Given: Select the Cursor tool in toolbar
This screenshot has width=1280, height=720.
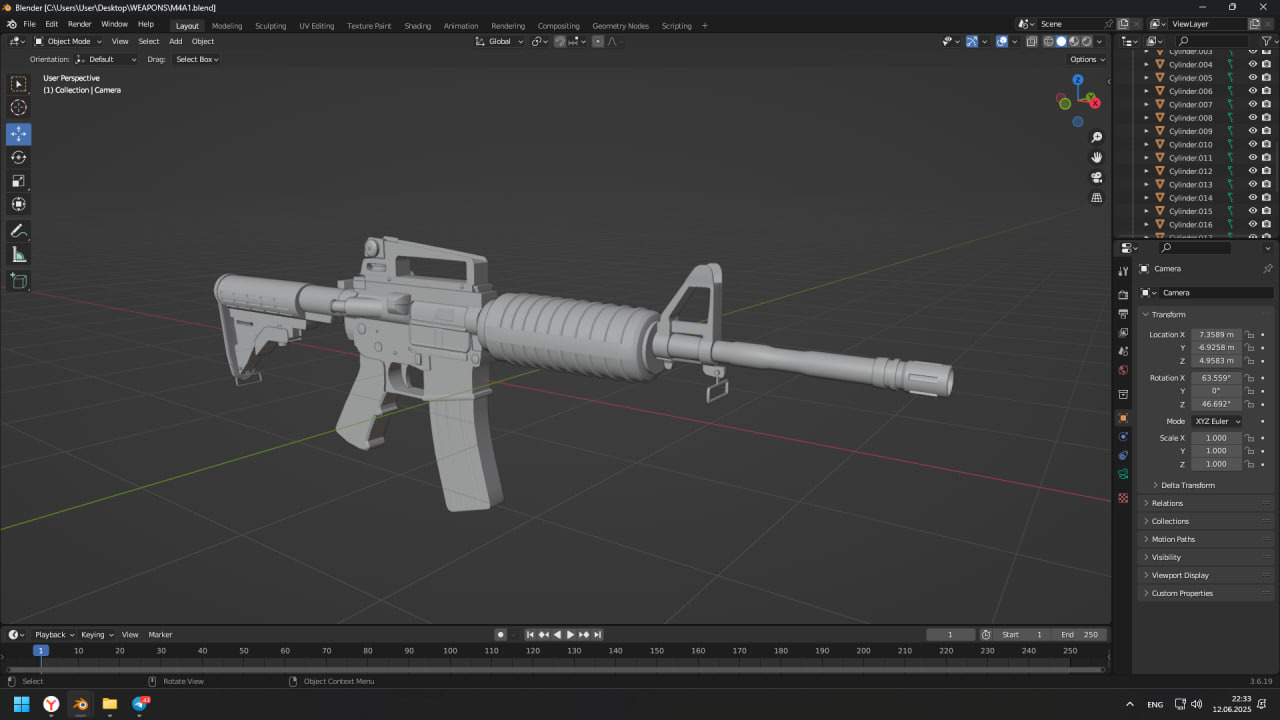Looking at the screenshot, I should pyautogui.click(x=19, y=108).
